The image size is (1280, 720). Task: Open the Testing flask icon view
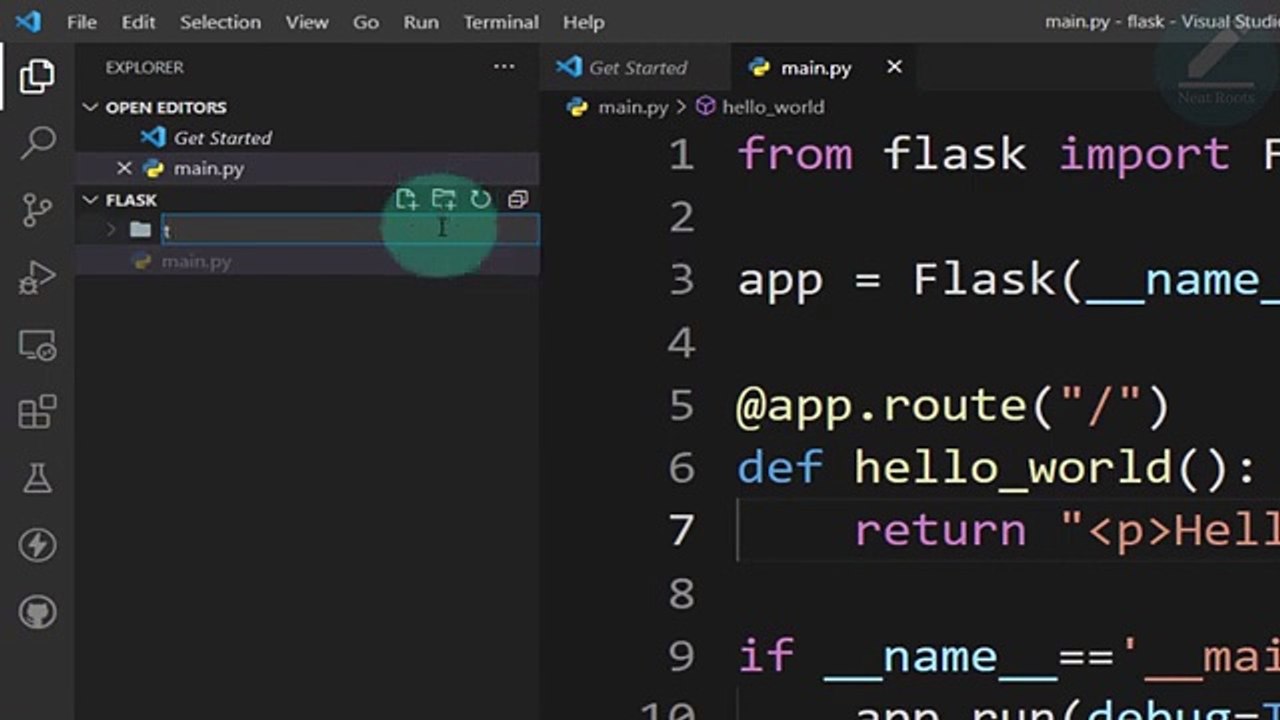[x=37, y=478]
